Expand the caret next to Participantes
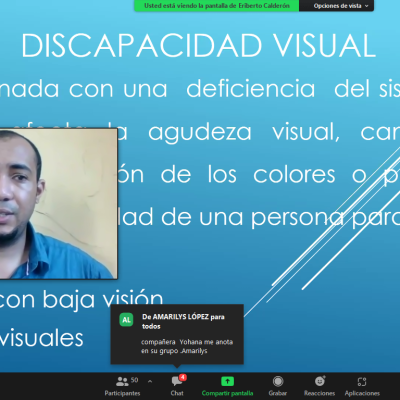400x400 pixels. tap(150, 381)
